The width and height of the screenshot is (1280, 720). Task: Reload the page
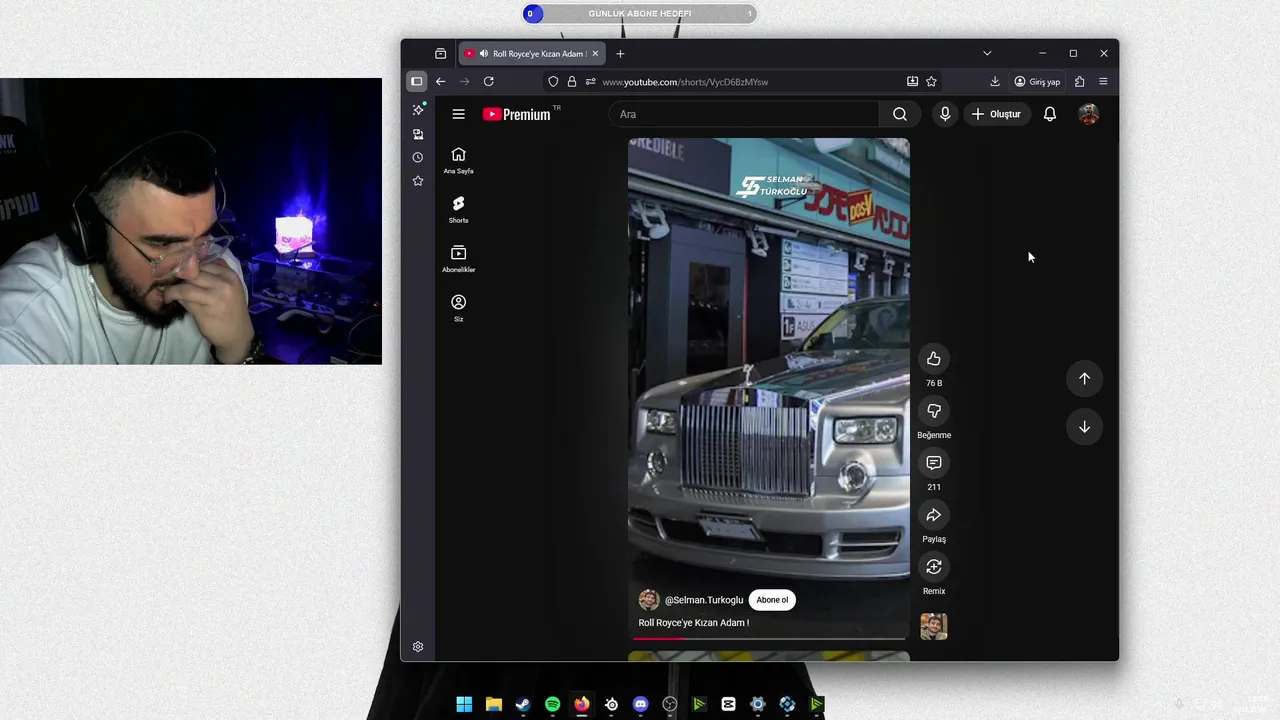(x=488, y=81)
